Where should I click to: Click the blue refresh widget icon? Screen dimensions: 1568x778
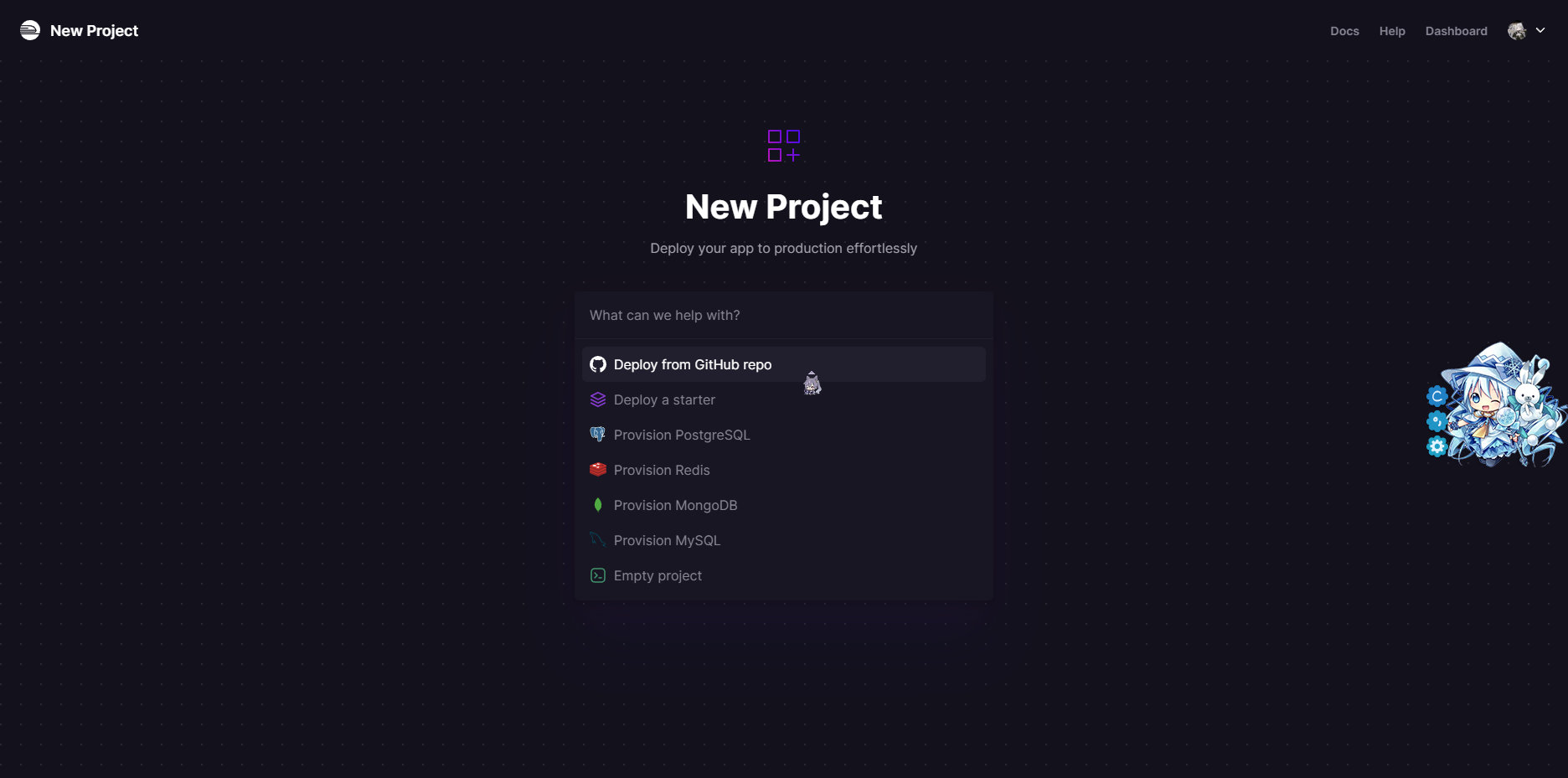point(1437,396)
